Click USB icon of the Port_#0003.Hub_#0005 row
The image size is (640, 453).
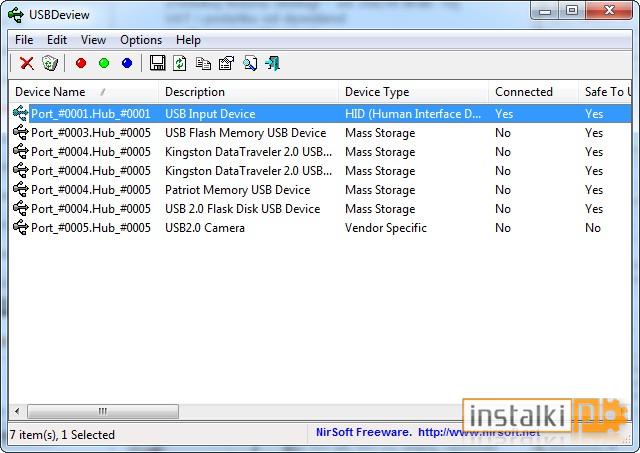(20, 132)
